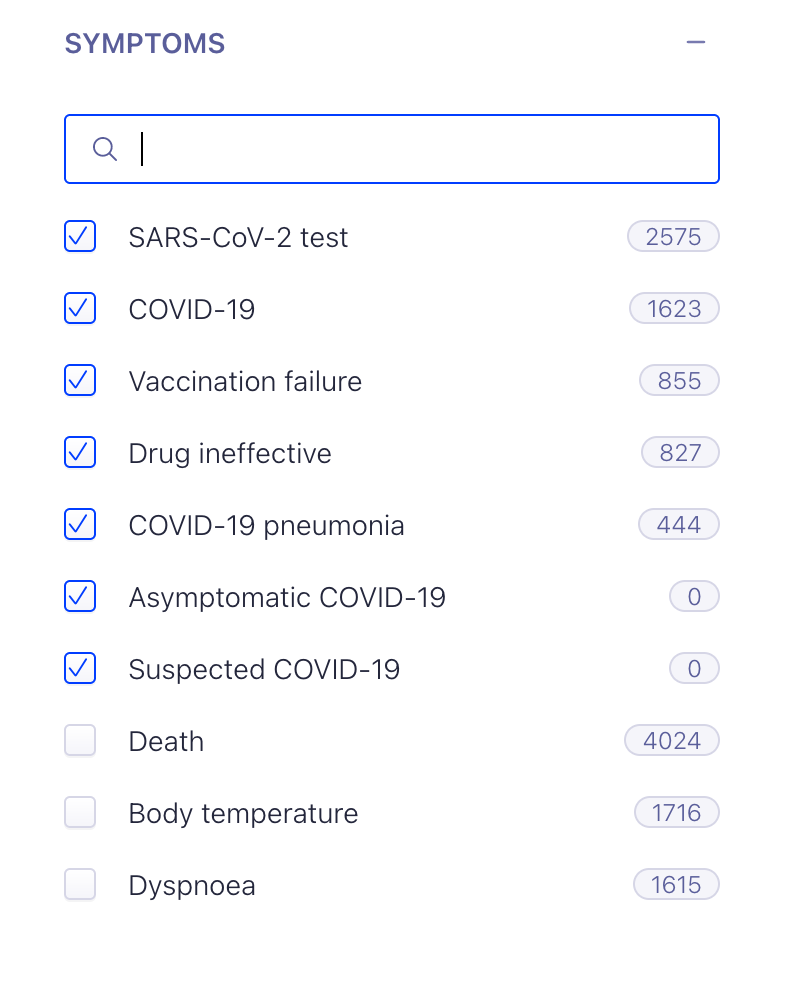Remove the Suspected COVID-19 checkbox selection
The height and width of the screenshot is (982, 806).
click(80, 668)
